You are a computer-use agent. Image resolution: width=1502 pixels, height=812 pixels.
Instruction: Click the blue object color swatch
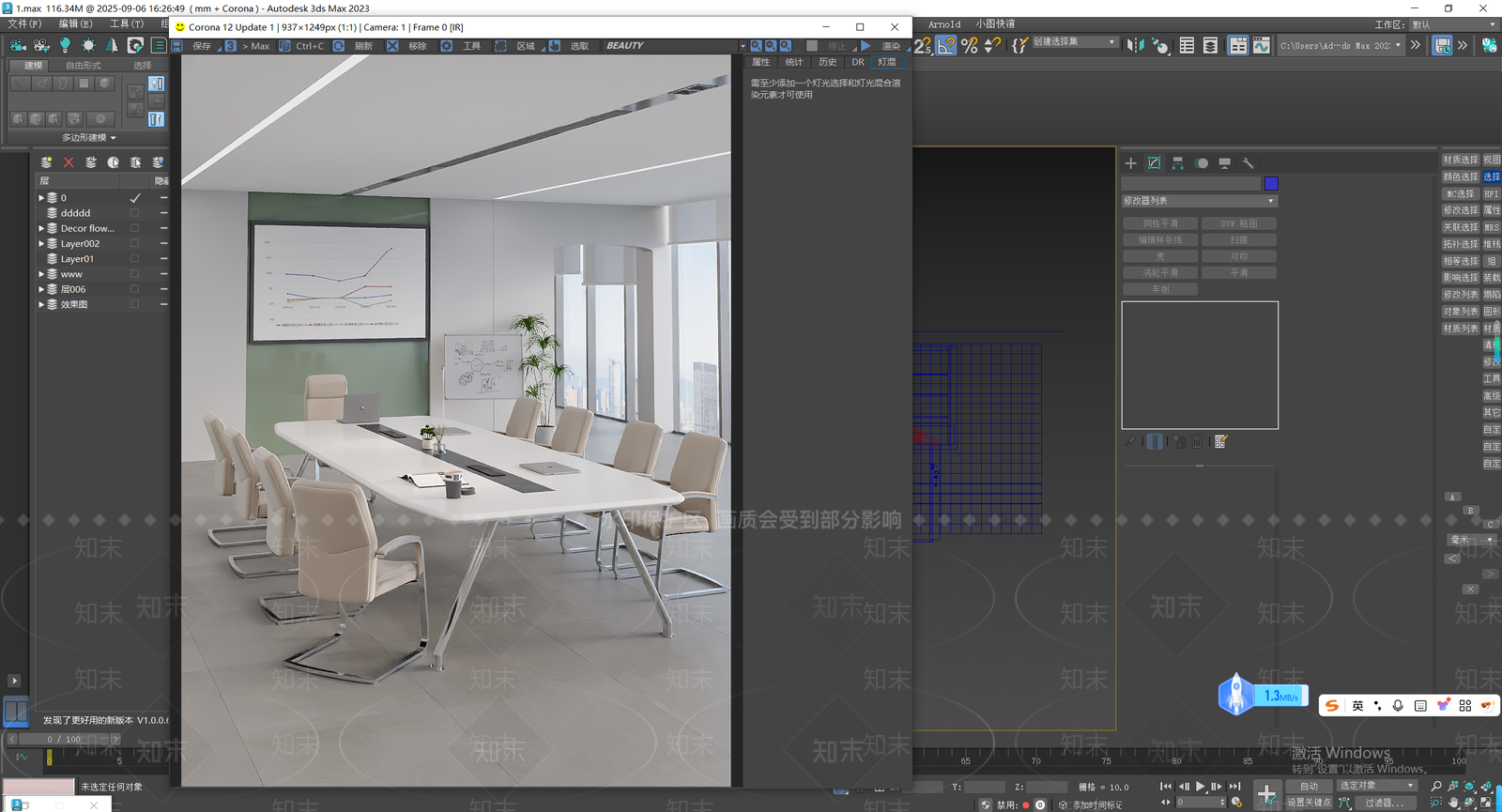pyautogui.click(x=1271, y=184)
